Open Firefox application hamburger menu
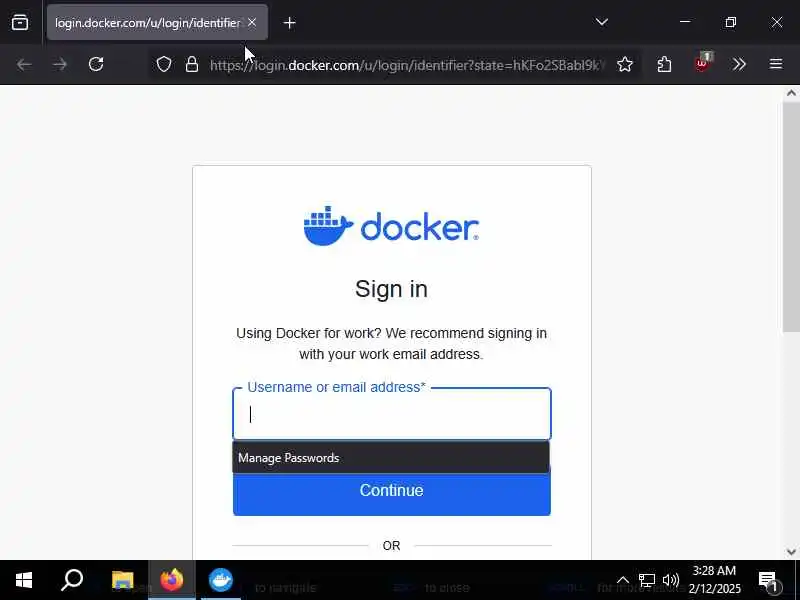 (776, 64)
